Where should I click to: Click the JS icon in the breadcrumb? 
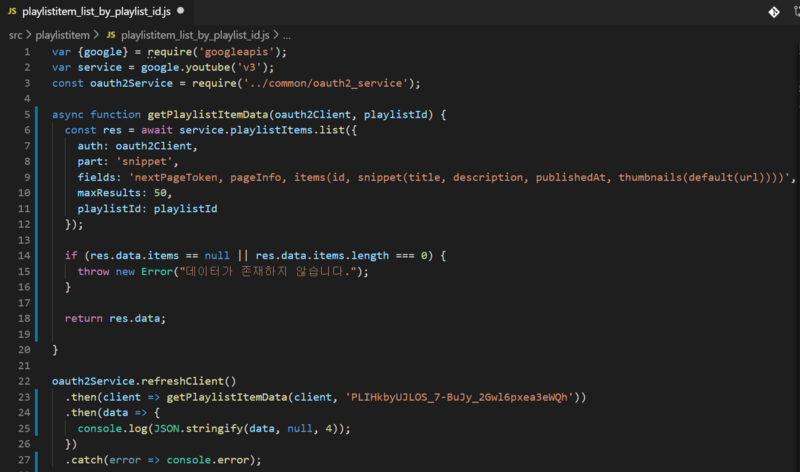pos(111,35)
